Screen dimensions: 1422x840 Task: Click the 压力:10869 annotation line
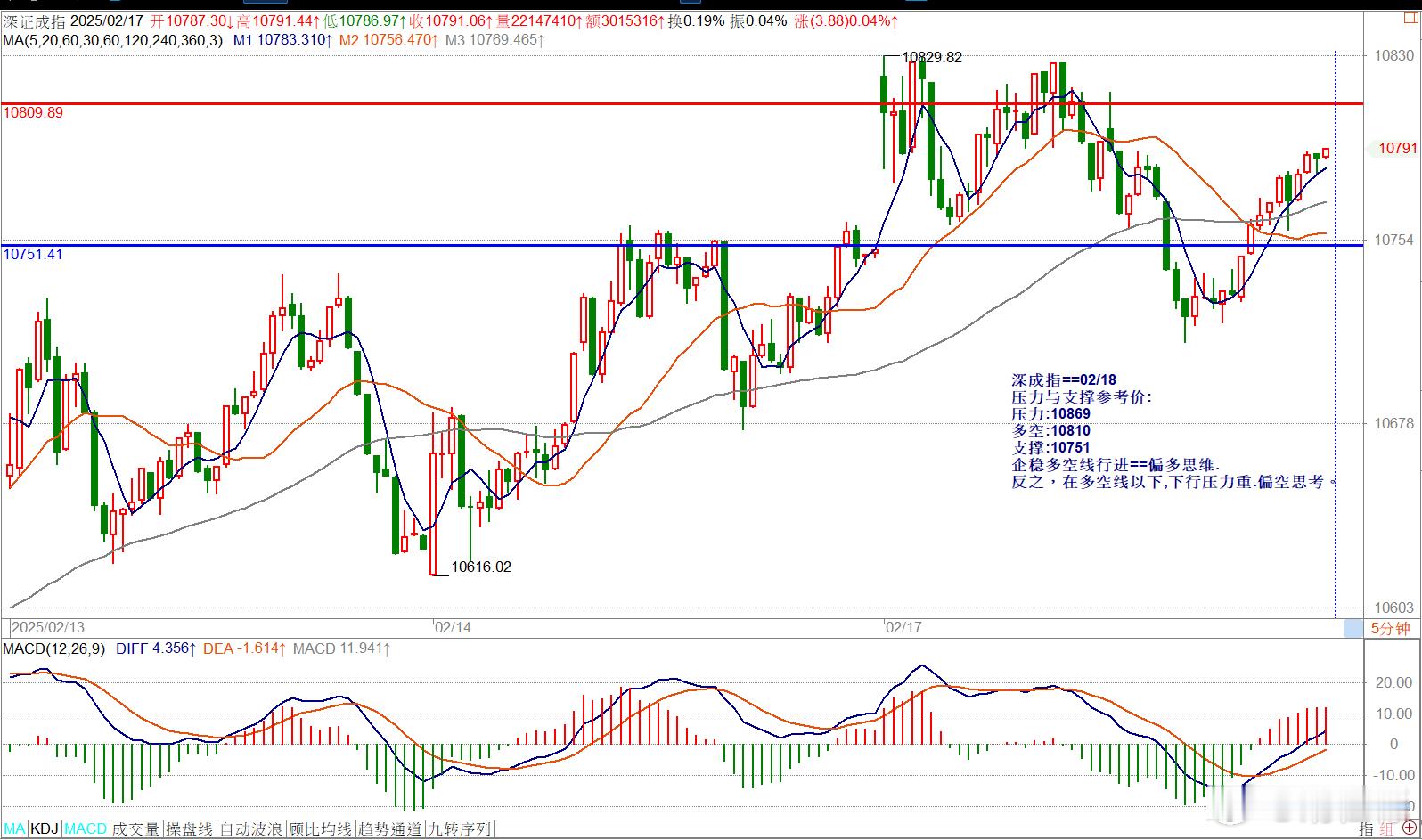click(1050, 413)
